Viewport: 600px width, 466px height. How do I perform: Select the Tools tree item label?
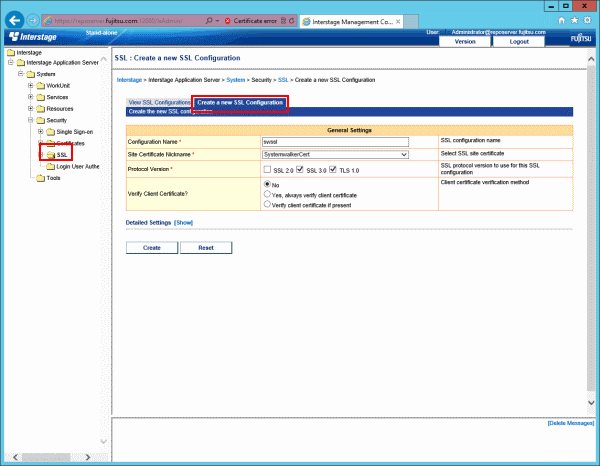(x=53, y=178)
